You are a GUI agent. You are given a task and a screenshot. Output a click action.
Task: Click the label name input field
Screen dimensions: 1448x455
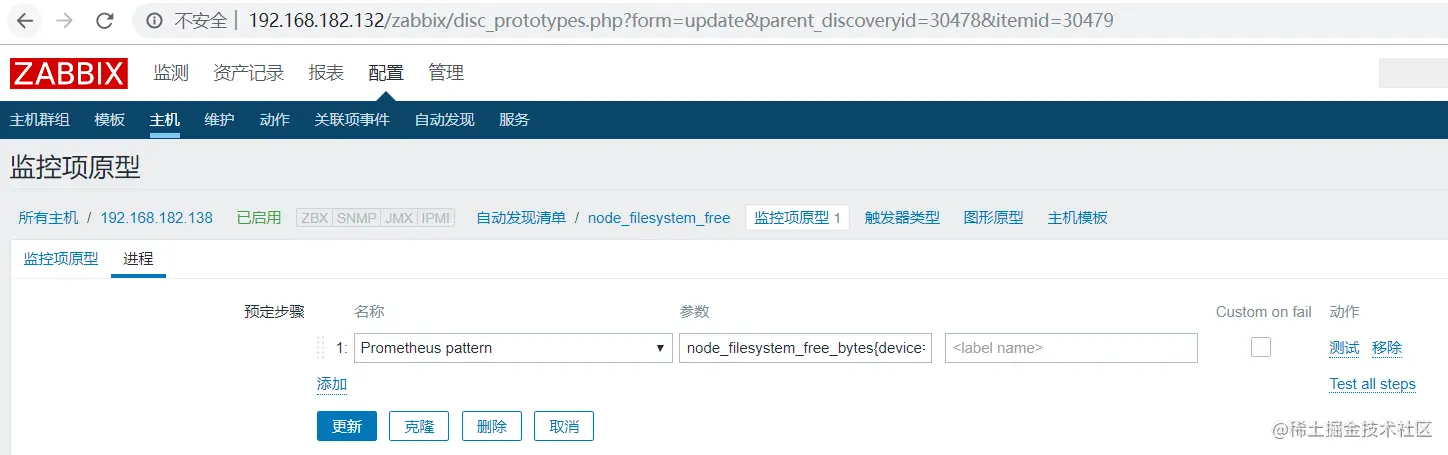[x=1071, y=348]
